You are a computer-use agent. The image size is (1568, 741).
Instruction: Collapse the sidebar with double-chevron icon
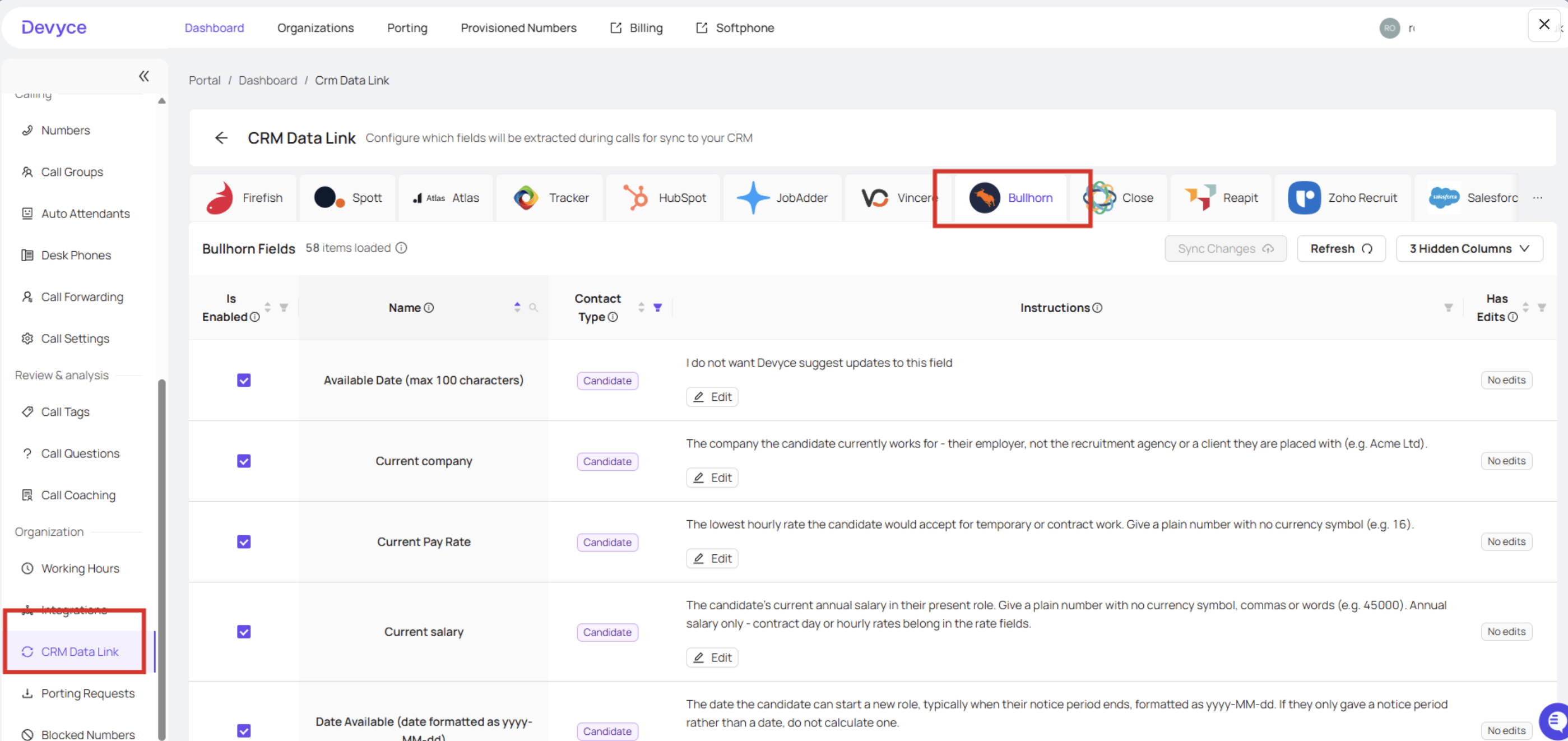(143, 76)
